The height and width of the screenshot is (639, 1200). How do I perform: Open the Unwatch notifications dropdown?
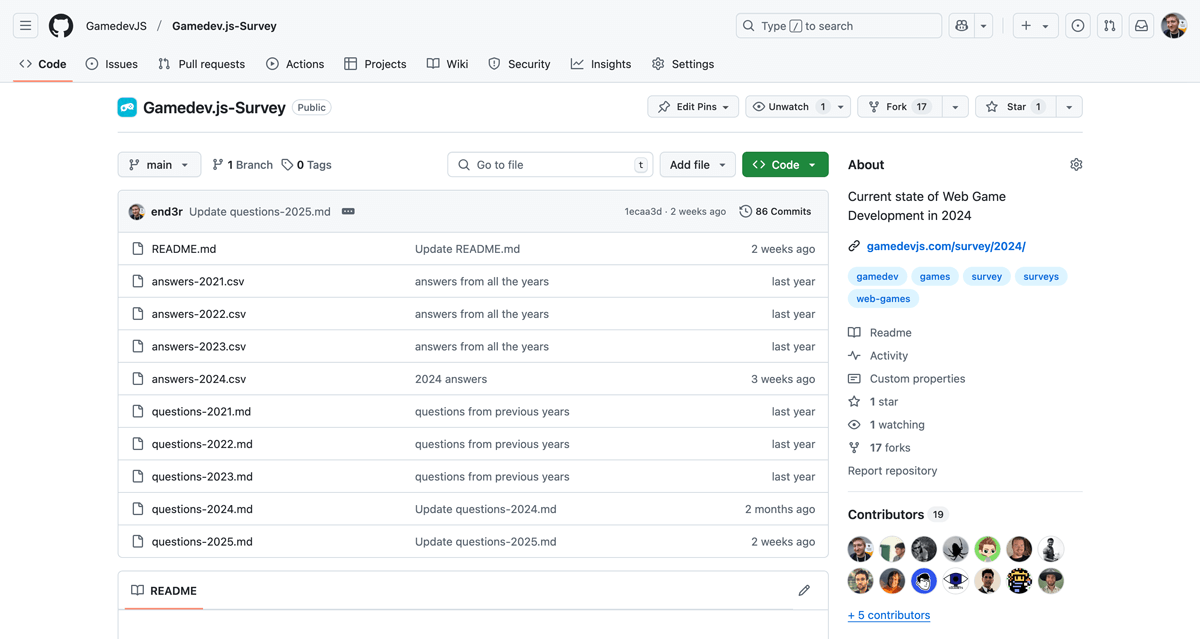coord(798,107)
